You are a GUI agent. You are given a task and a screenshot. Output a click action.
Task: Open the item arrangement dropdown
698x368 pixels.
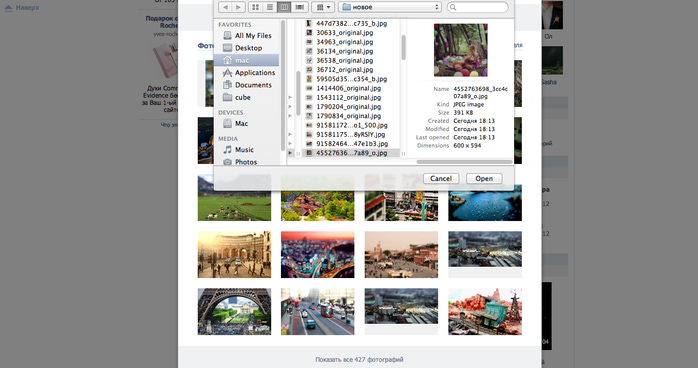tap(323, 7)
